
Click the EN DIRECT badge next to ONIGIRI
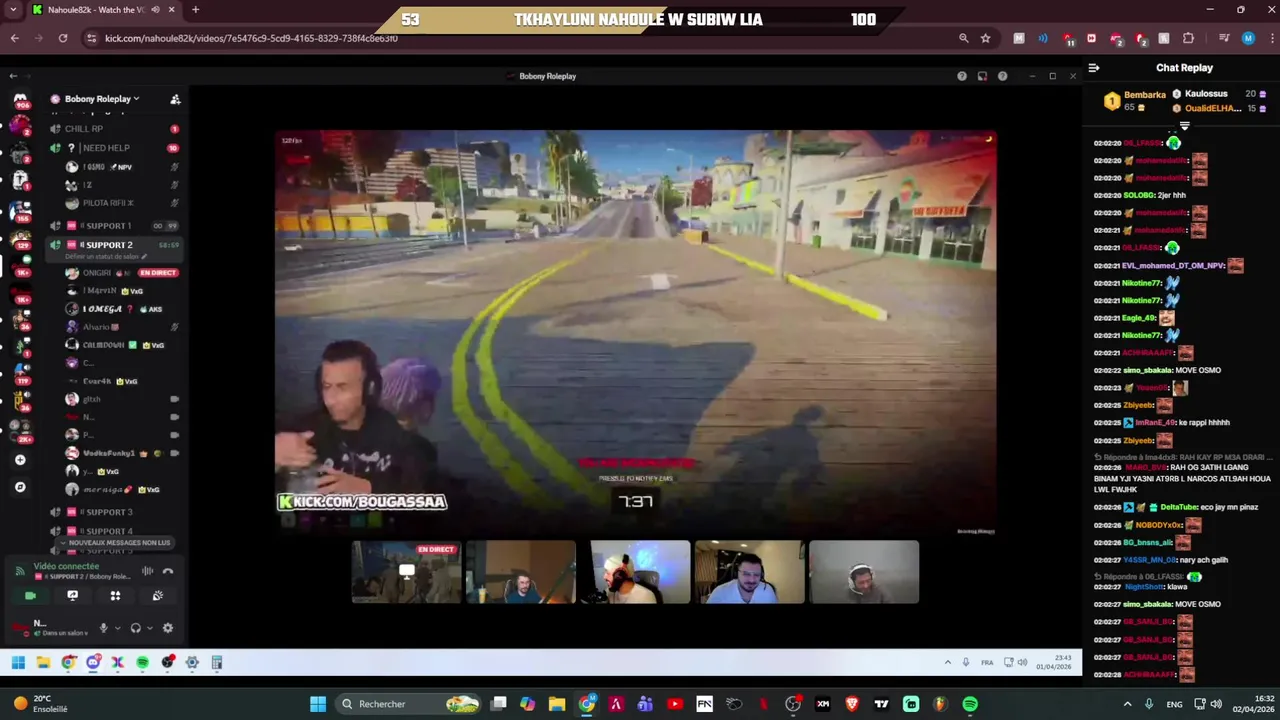tap(158, 273)
